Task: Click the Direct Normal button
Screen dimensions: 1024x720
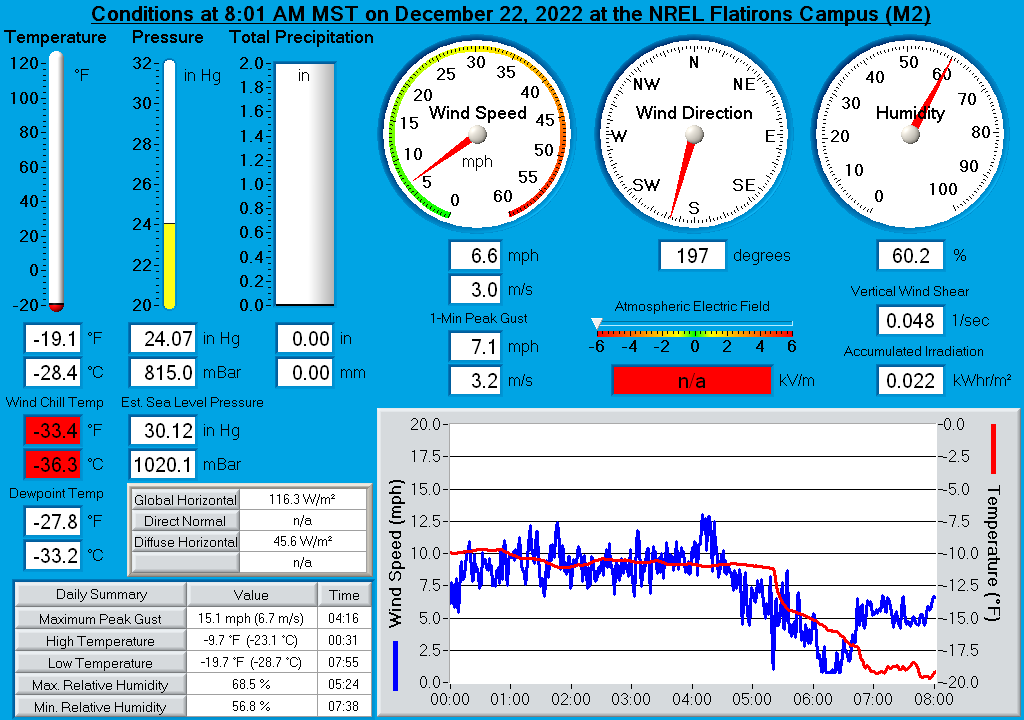Action: 185,521
